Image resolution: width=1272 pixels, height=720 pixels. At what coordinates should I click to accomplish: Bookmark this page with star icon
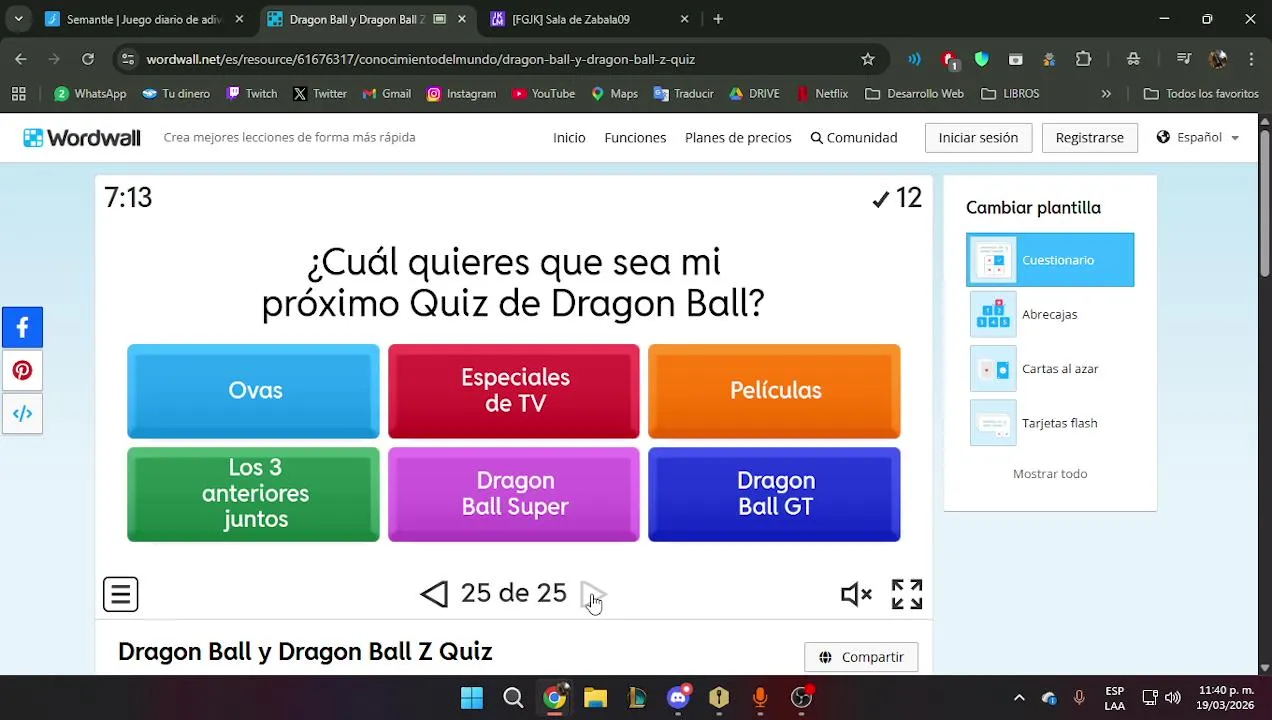pyautogui.click(x=868, y=59)
